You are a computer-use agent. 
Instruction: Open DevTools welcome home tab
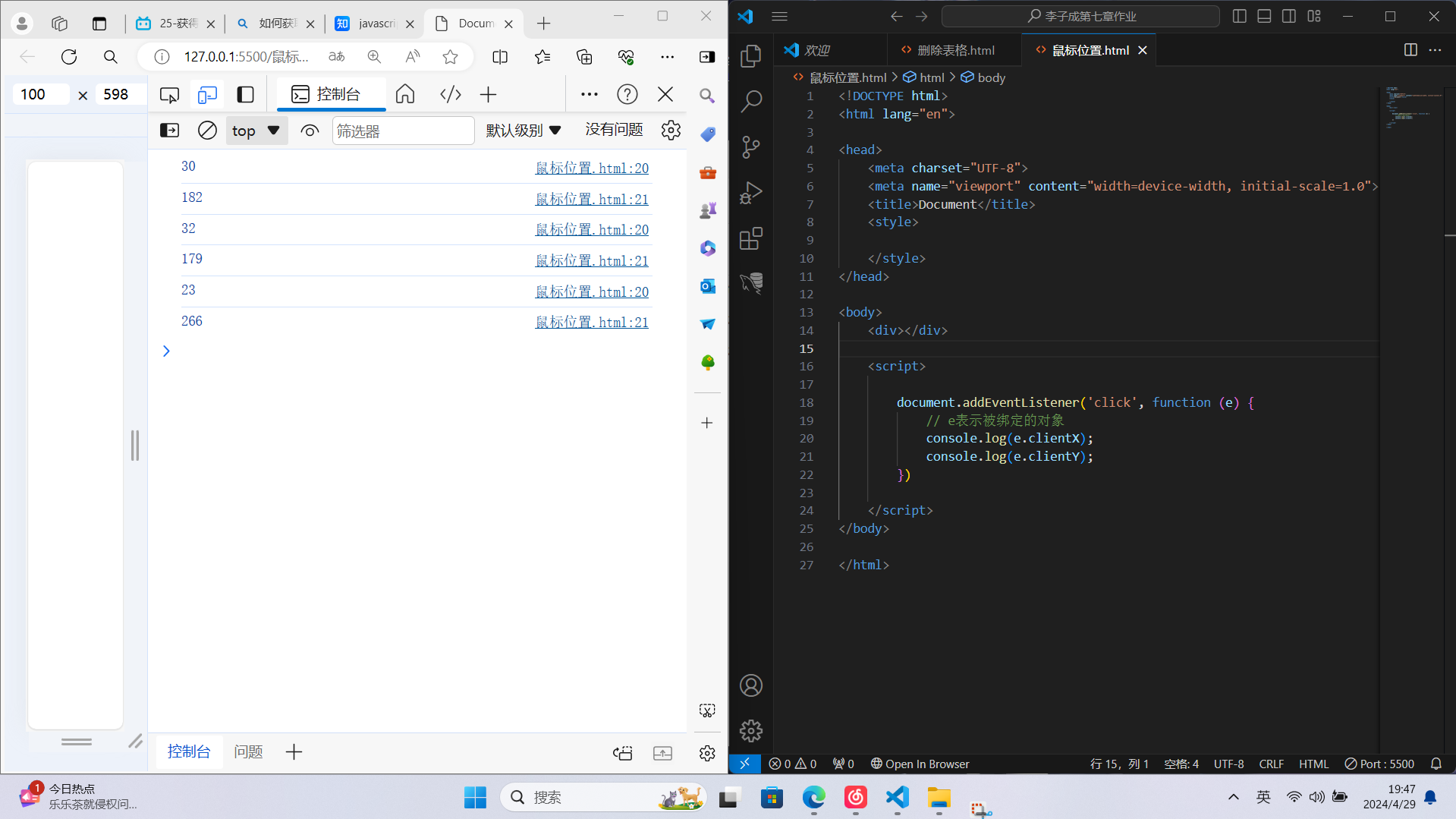[405, 94]
